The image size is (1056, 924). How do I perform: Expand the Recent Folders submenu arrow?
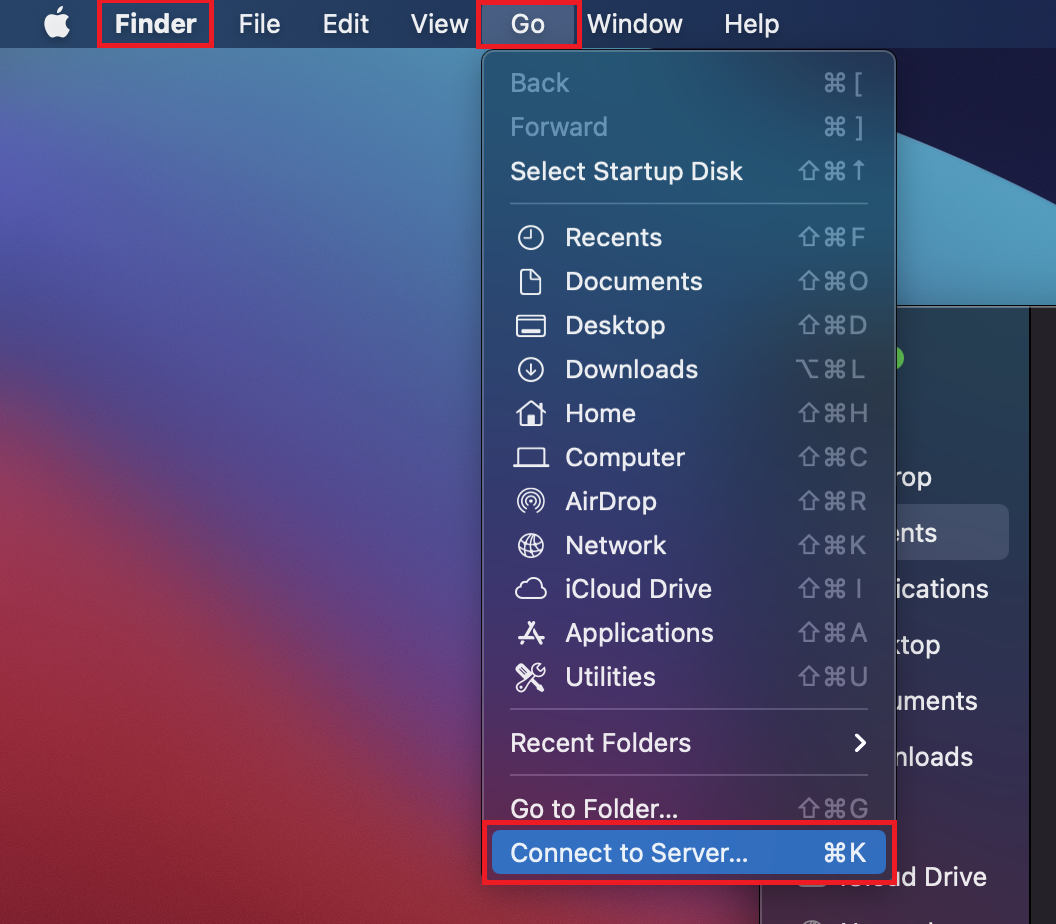[860, 743]
